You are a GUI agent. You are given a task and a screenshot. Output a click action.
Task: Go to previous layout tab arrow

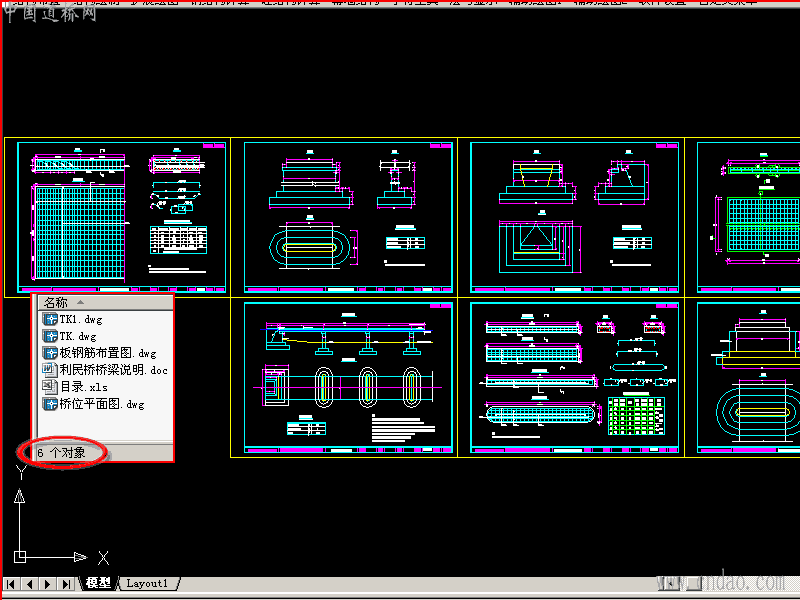(x=30, y=584)
